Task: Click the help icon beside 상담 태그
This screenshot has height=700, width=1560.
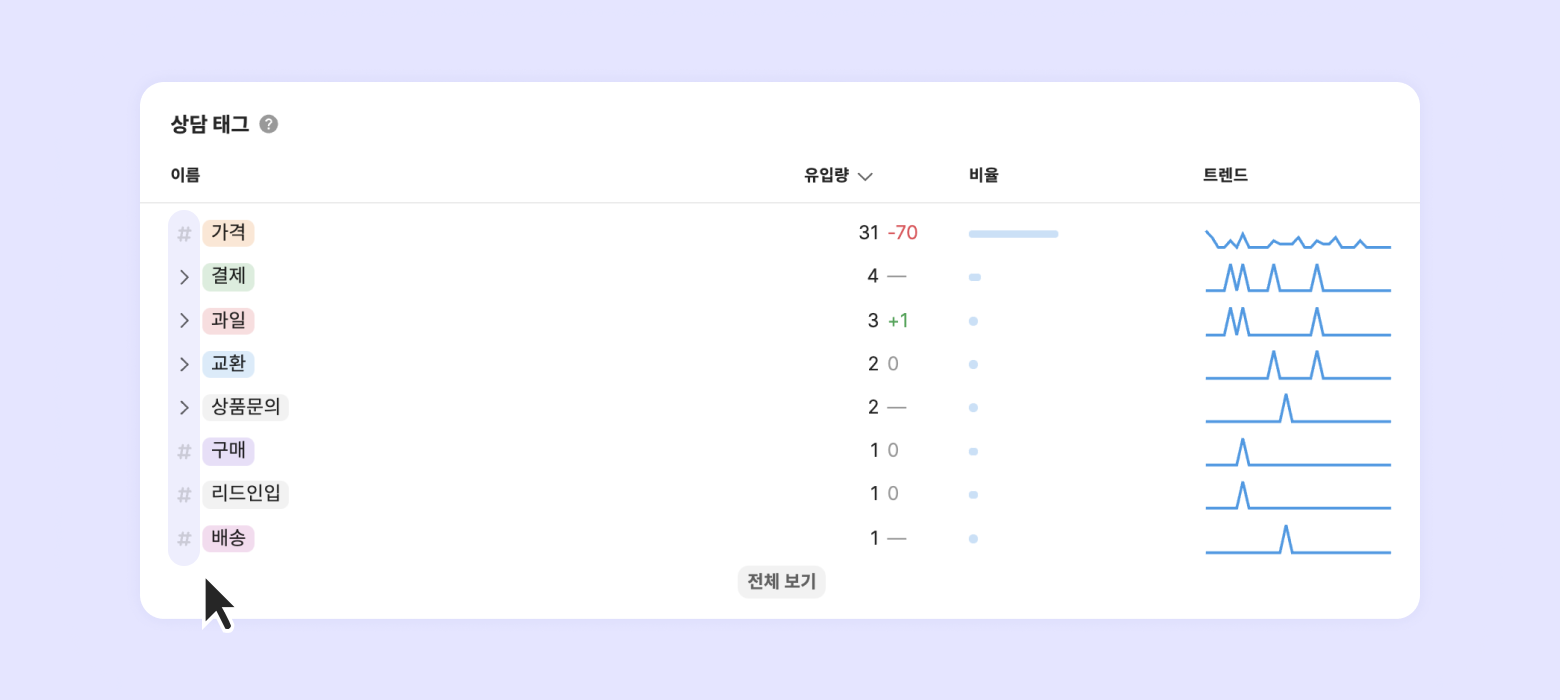Action: click(268, 125)
